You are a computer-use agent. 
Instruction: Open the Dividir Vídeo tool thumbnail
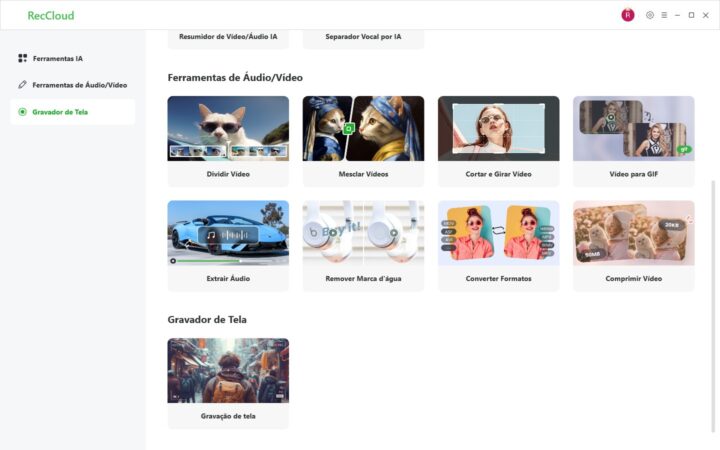click(x=228, y=129)
